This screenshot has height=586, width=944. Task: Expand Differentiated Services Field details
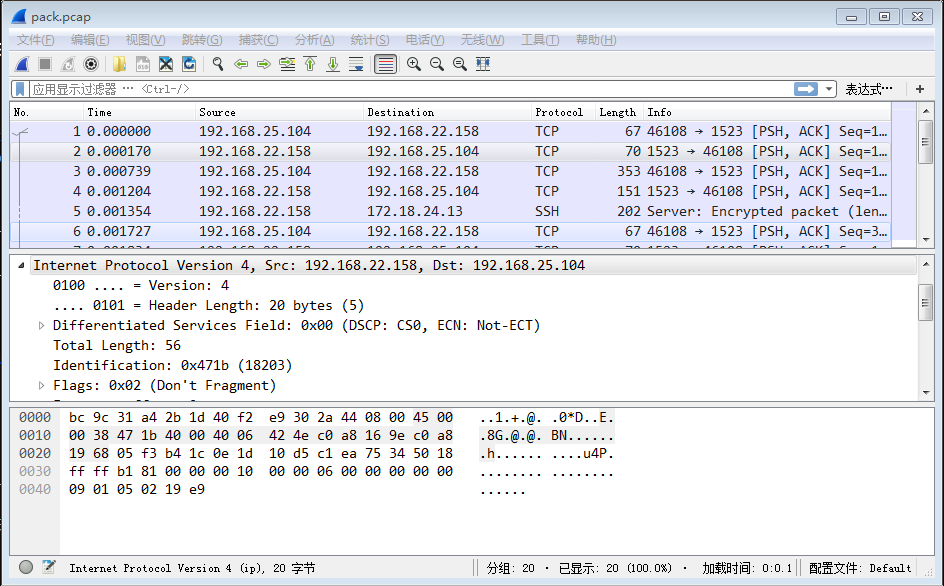point(42,324)
